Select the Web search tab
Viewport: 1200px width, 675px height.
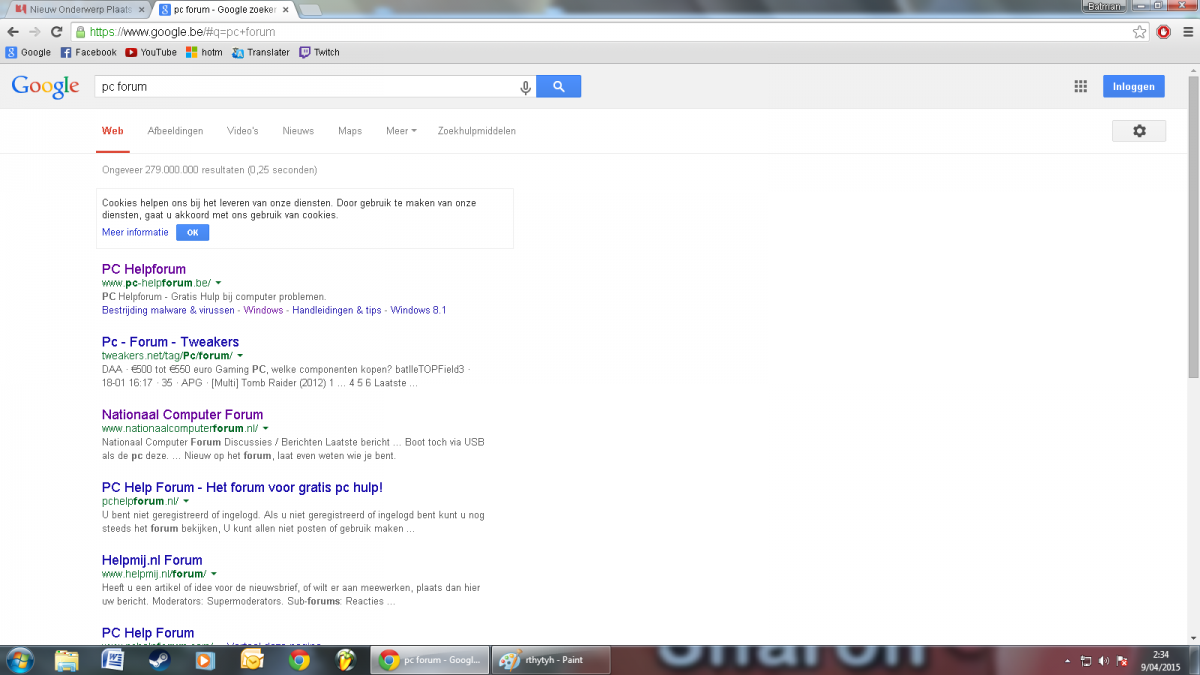112,131
